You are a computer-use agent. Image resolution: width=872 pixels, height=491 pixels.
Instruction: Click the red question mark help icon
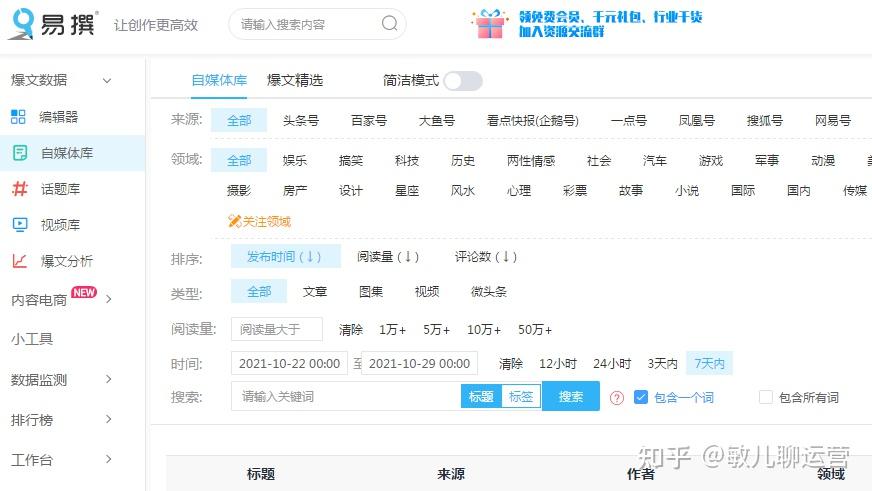(x=617, y=398)
